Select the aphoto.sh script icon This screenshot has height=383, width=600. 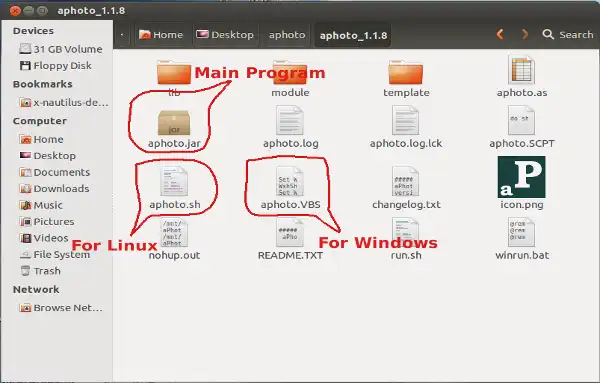[174, 181]
